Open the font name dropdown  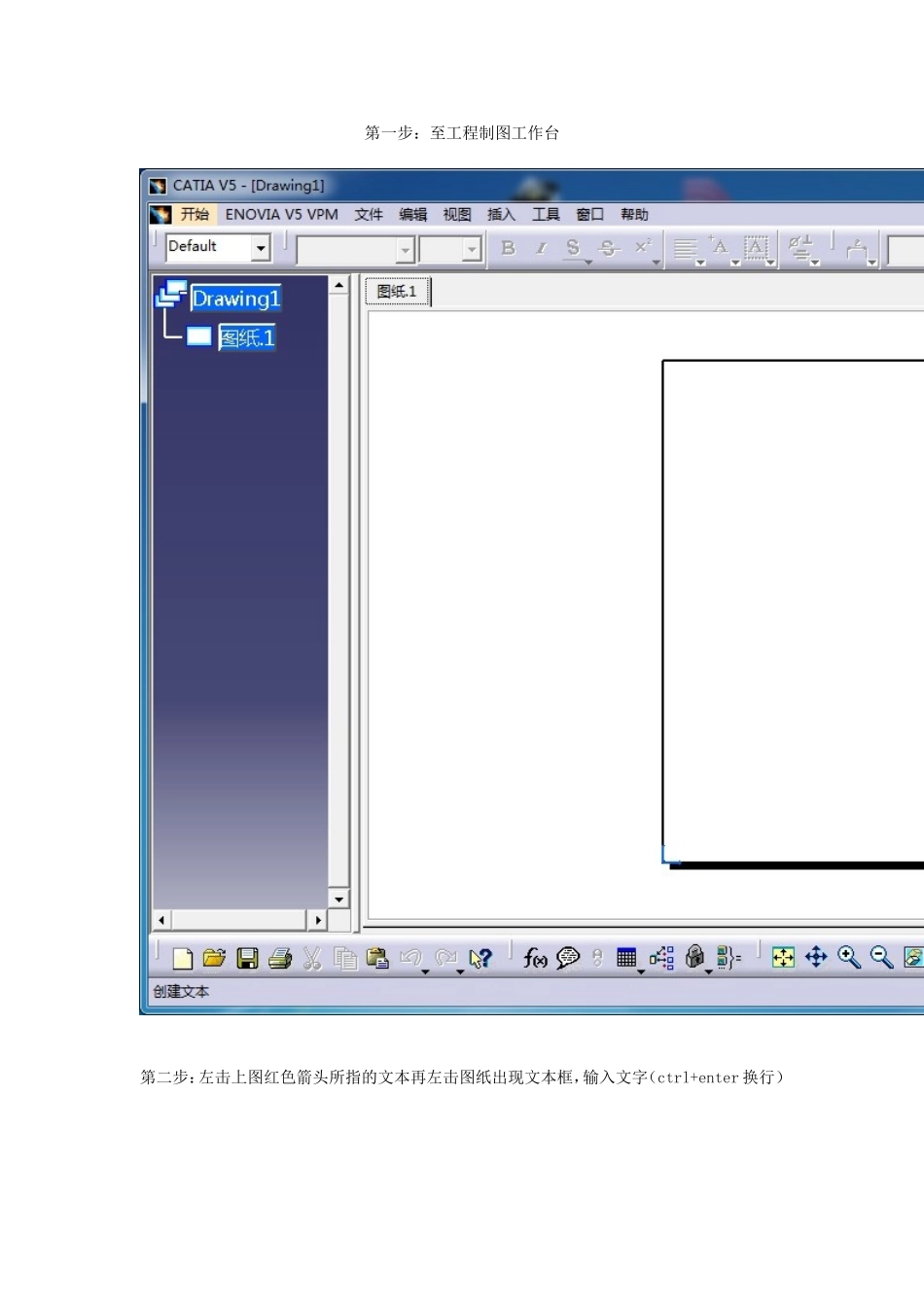[406, 251]
